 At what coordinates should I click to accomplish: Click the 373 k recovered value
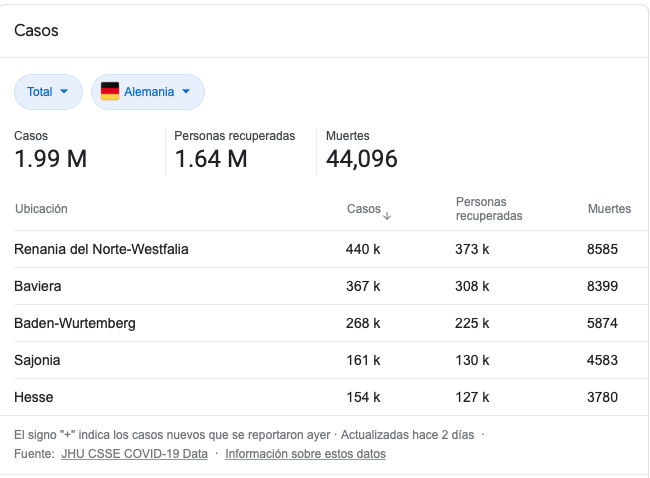pyautogui.click(x=472, y=249)
